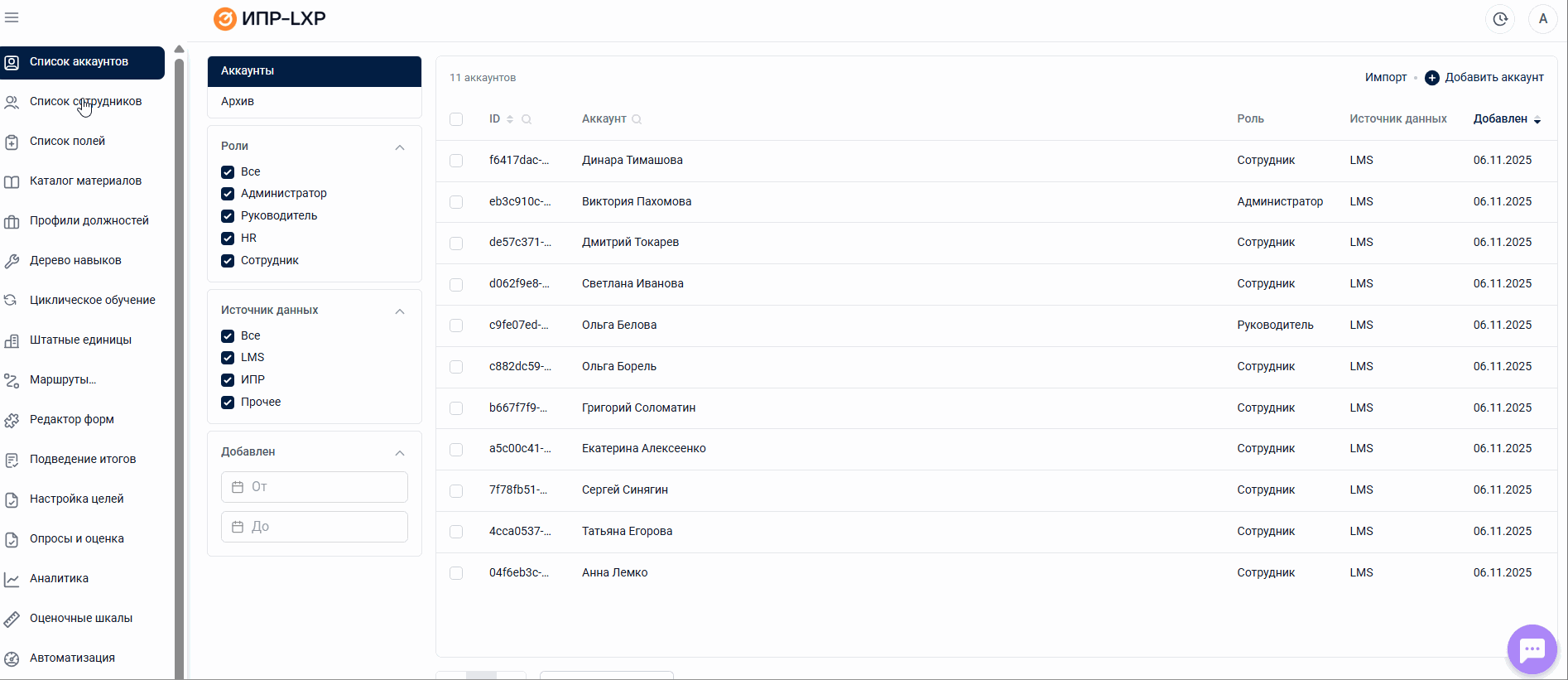The width and height of the screenshot is (1568, 680).
Task: Open the Список аккаунтов sidebar item
Action: point(82,62)
